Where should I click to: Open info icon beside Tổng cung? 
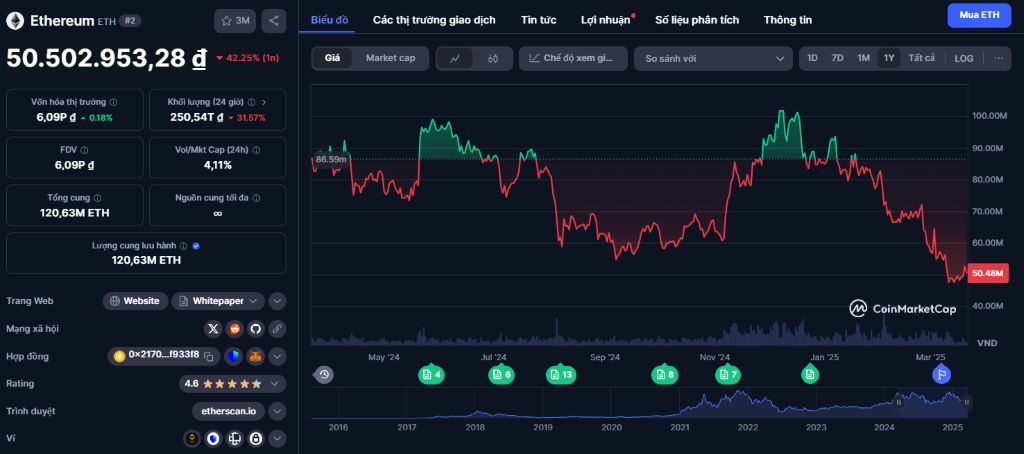97,198
